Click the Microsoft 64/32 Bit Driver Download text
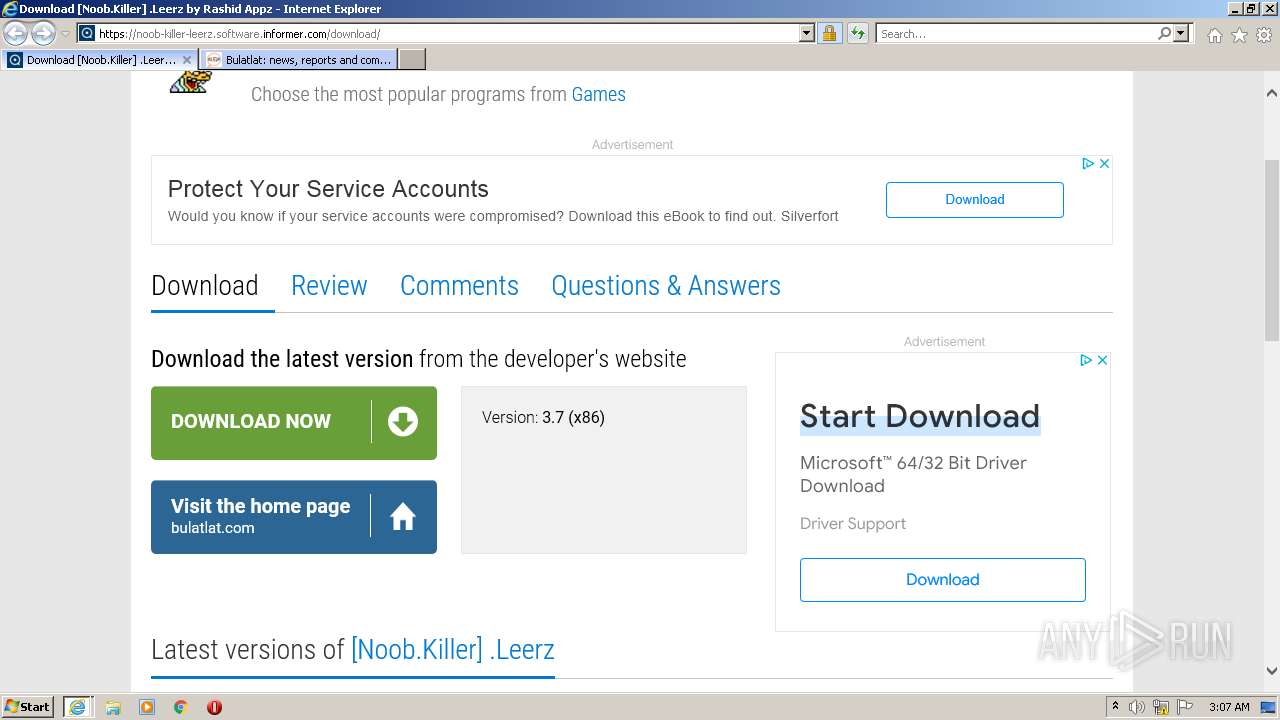1280x720 pixels. tap(913, 475)
